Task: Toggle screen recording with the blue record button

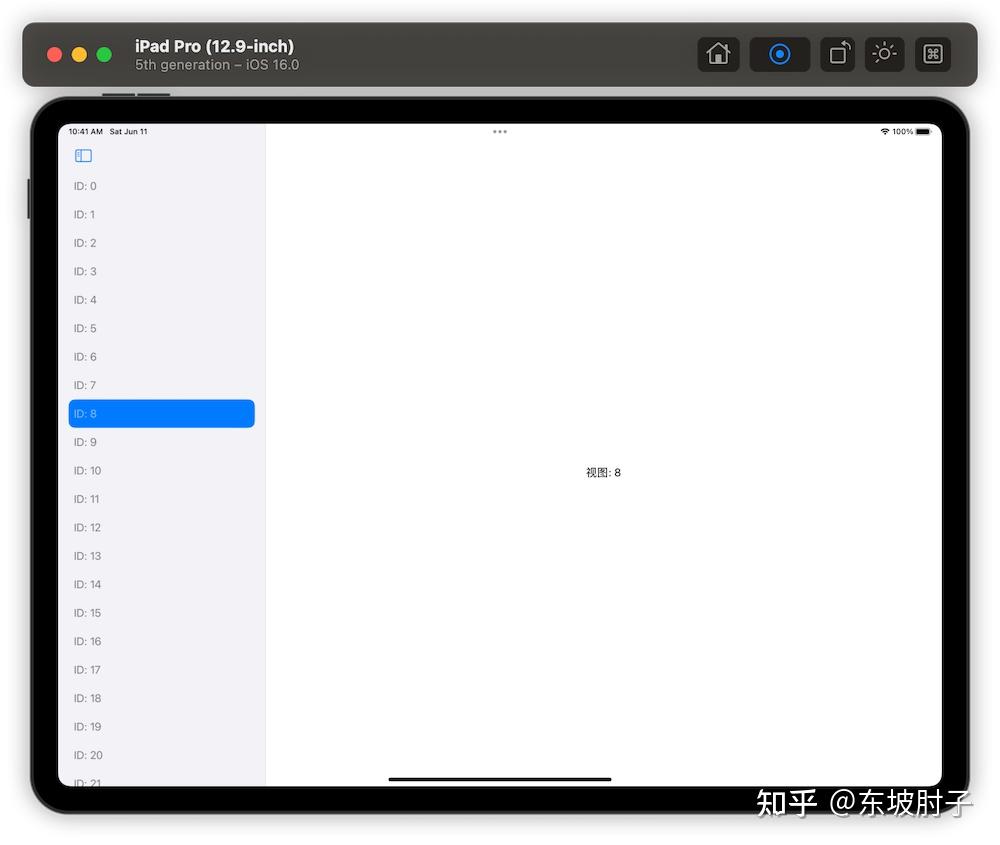Action: (779, 54)
